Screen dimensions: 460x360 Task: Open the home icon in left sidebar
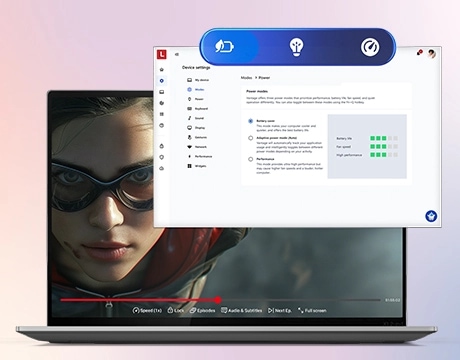(x=162, y=70)
